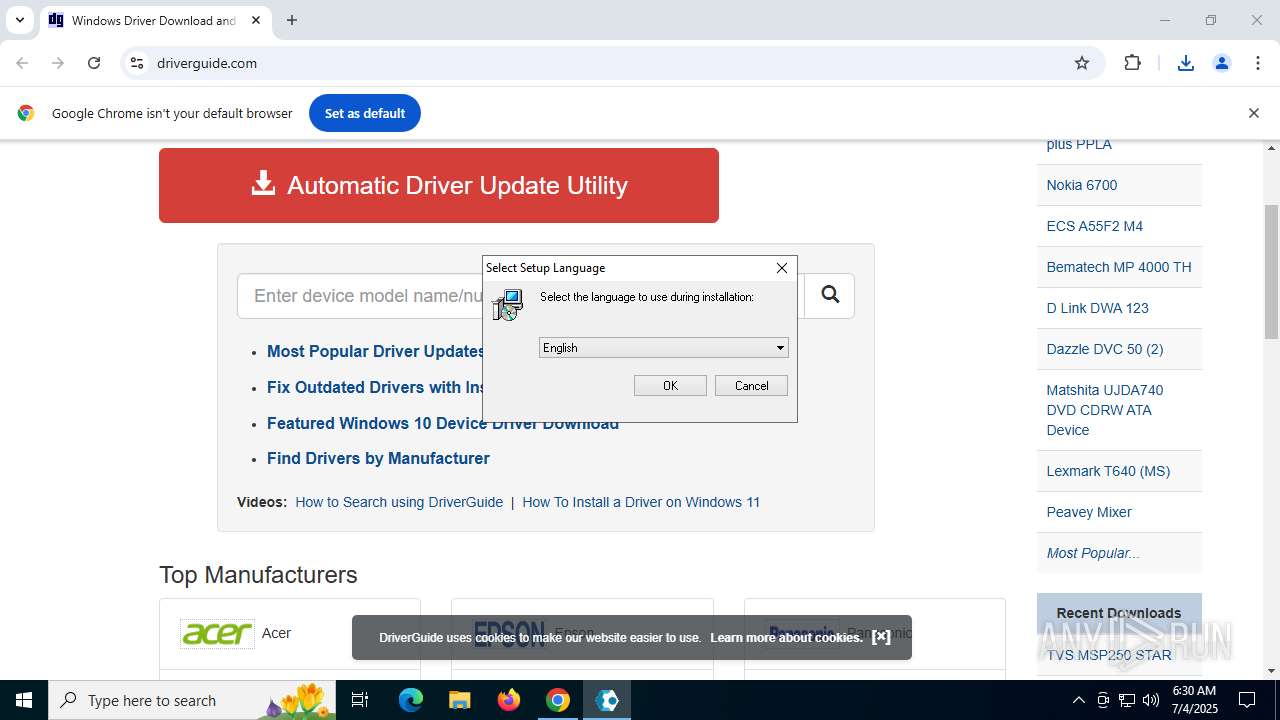Open Bematech MP 4000 TH link
This screenshot has height=720, width=1280.
pos(1119,267)
